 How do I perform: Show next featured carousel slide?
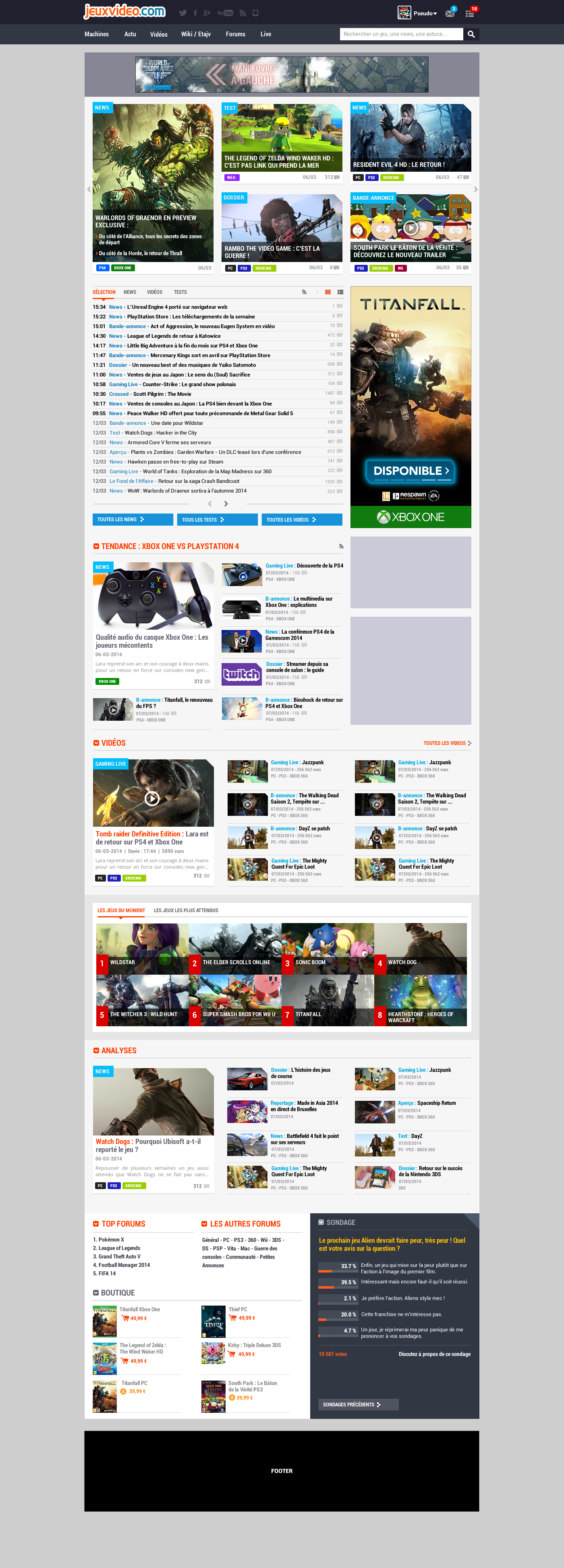click(x=475, y=189)
